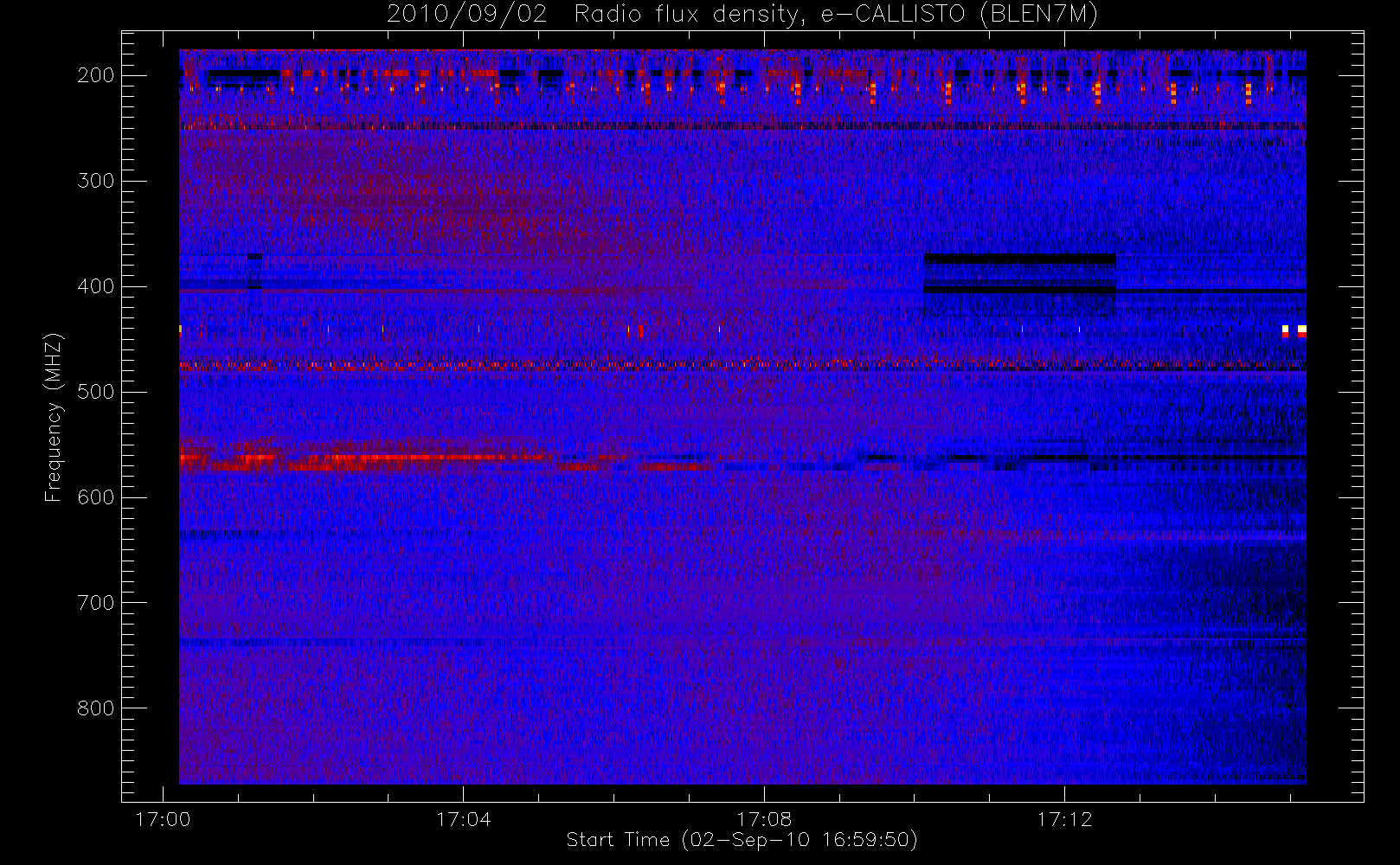This screenshot has width=1400, height=865.
Task: Select the date text "2010/09/02" in title
Action: (466, 15)
